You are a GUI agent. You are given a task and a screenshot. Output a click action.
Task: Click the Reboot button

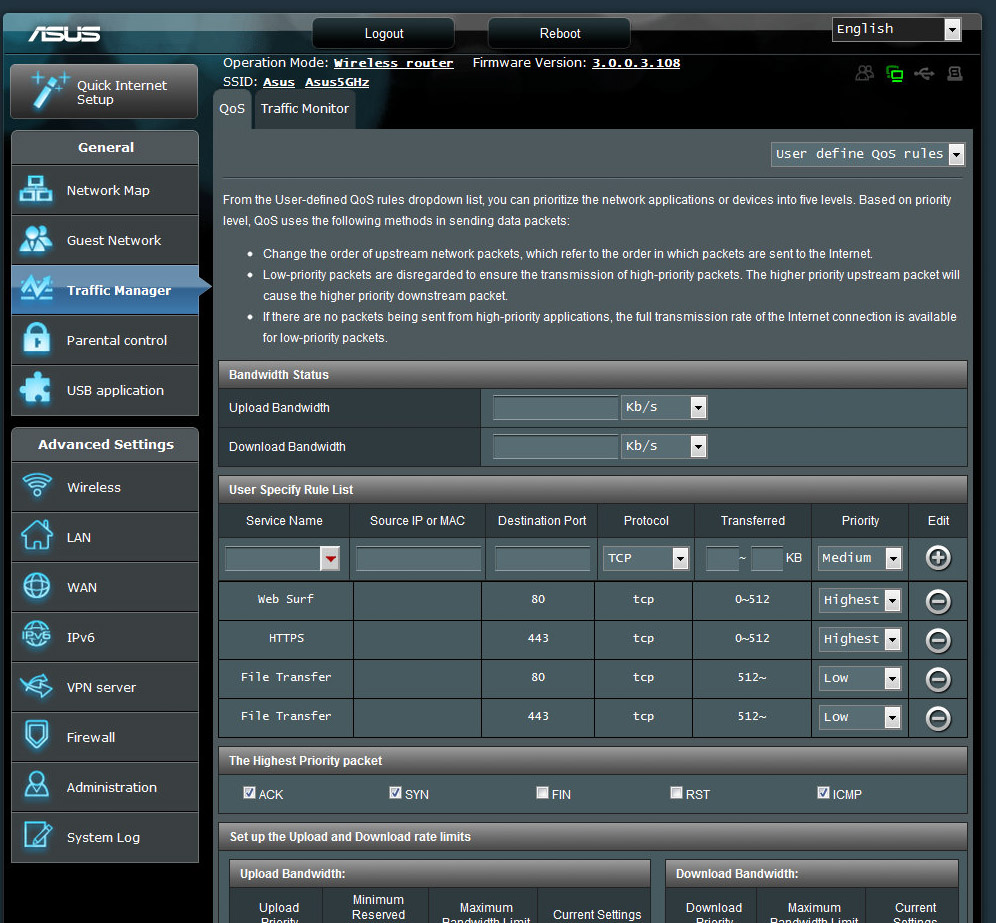pyautogui.click(x=560, y=33)
